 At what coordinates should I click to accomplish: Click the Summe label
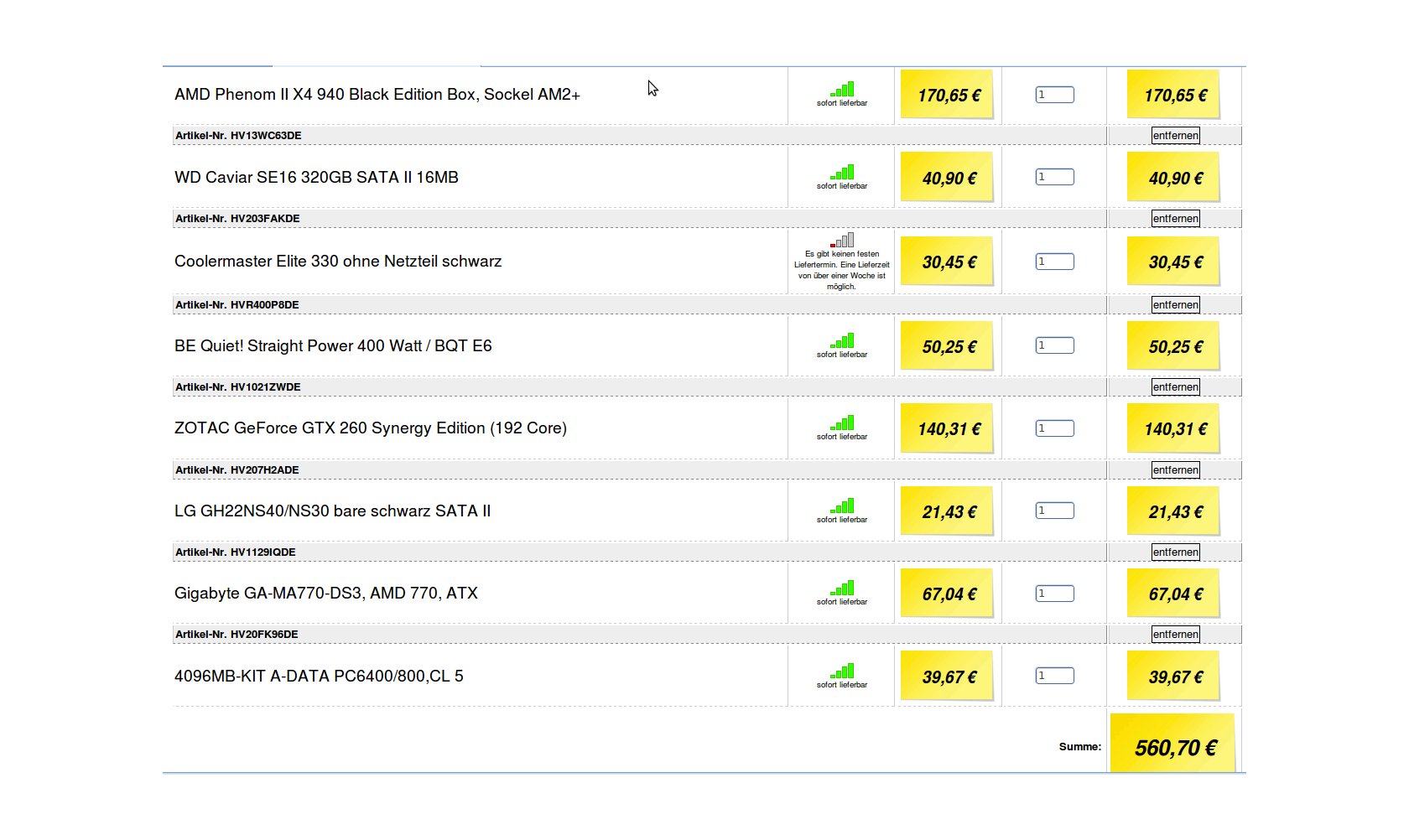[x=1080, y=747]
